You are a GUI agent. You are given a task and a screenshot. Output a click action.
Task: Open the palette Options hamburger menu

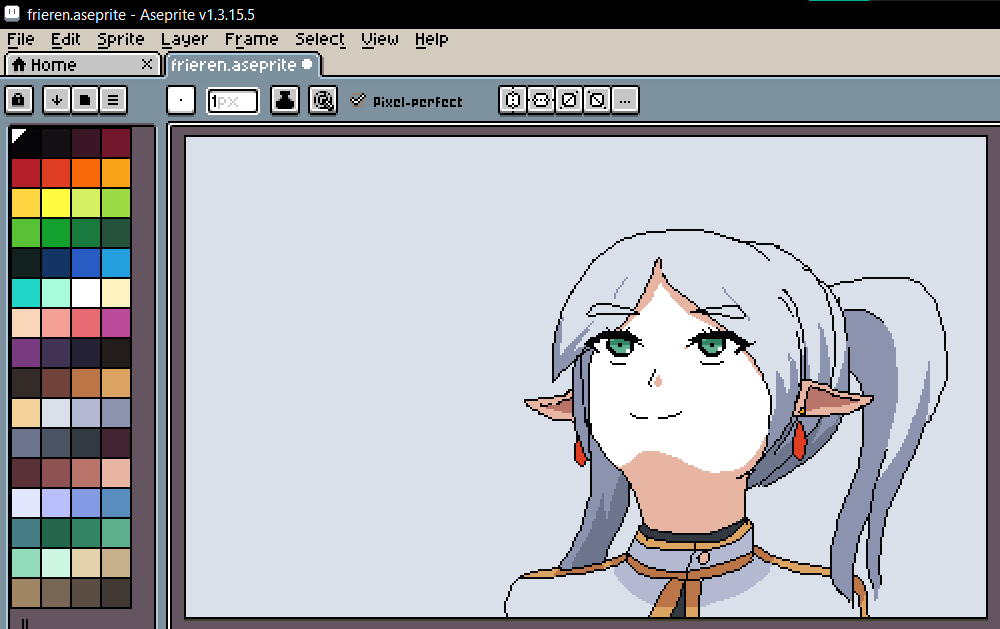click(x=113, y=100)
